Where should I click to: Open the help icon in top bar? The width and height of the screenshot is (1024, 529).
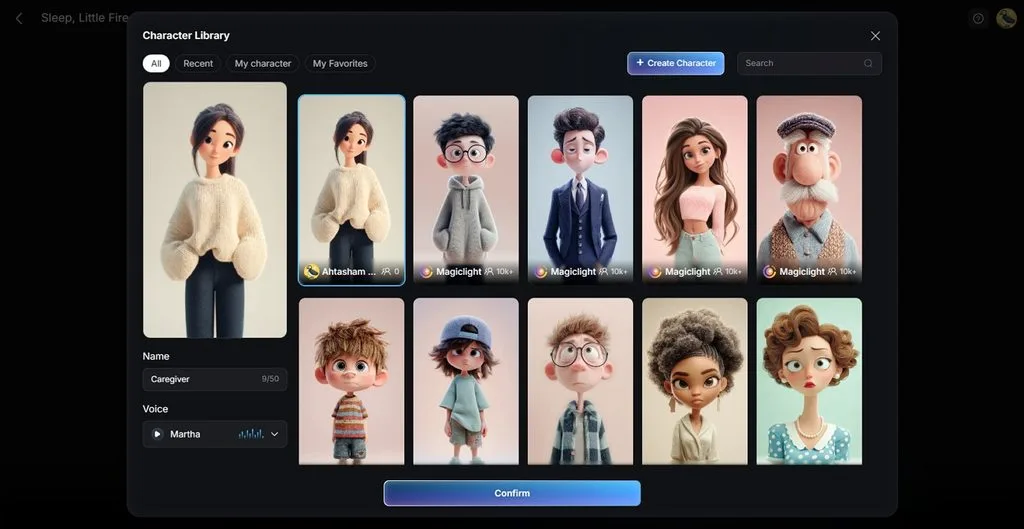[x=978, y=18]
